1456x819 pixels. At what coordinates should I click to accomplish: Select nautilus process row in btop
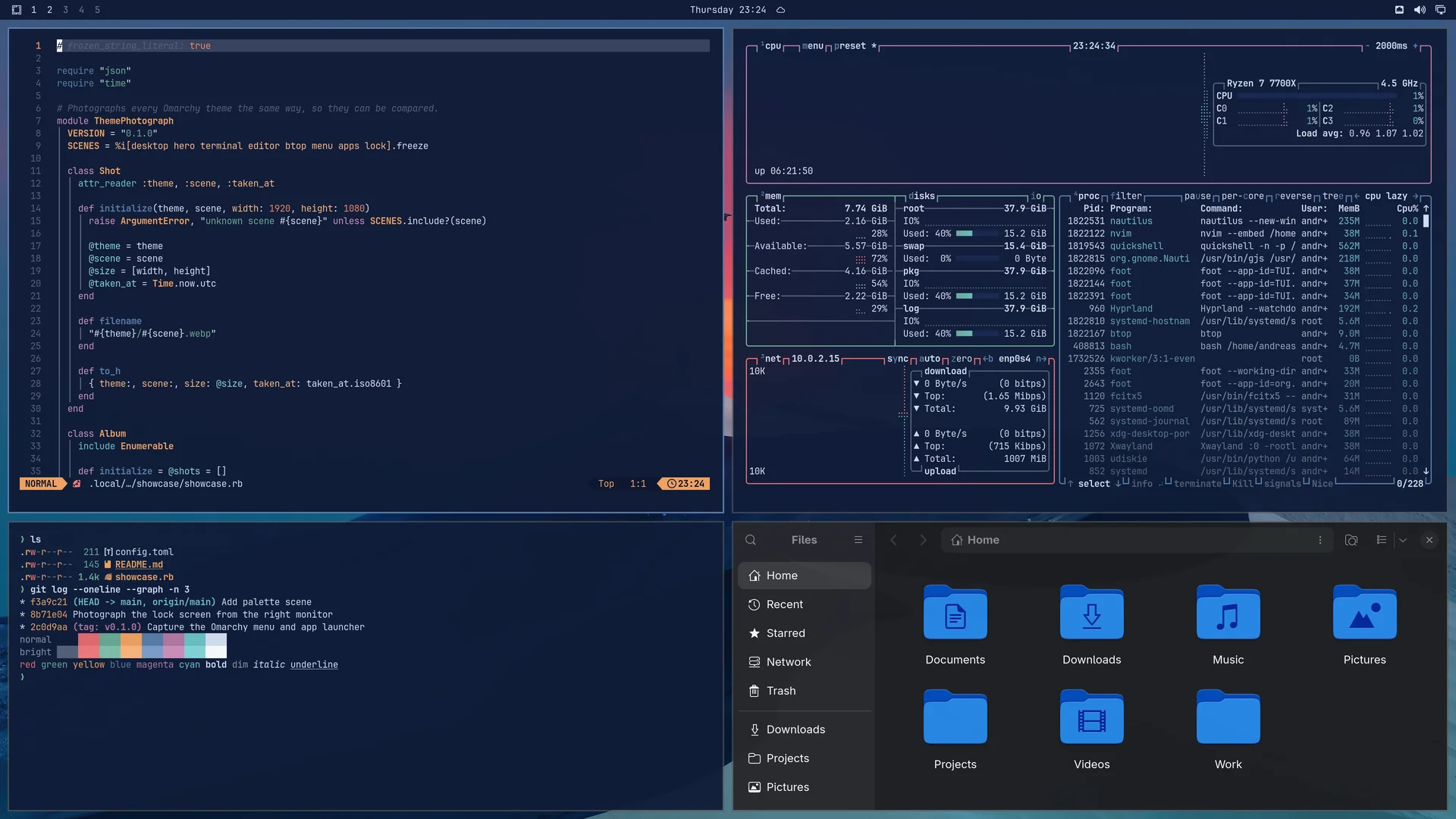pyautogui.click(x=1243, y=221)
